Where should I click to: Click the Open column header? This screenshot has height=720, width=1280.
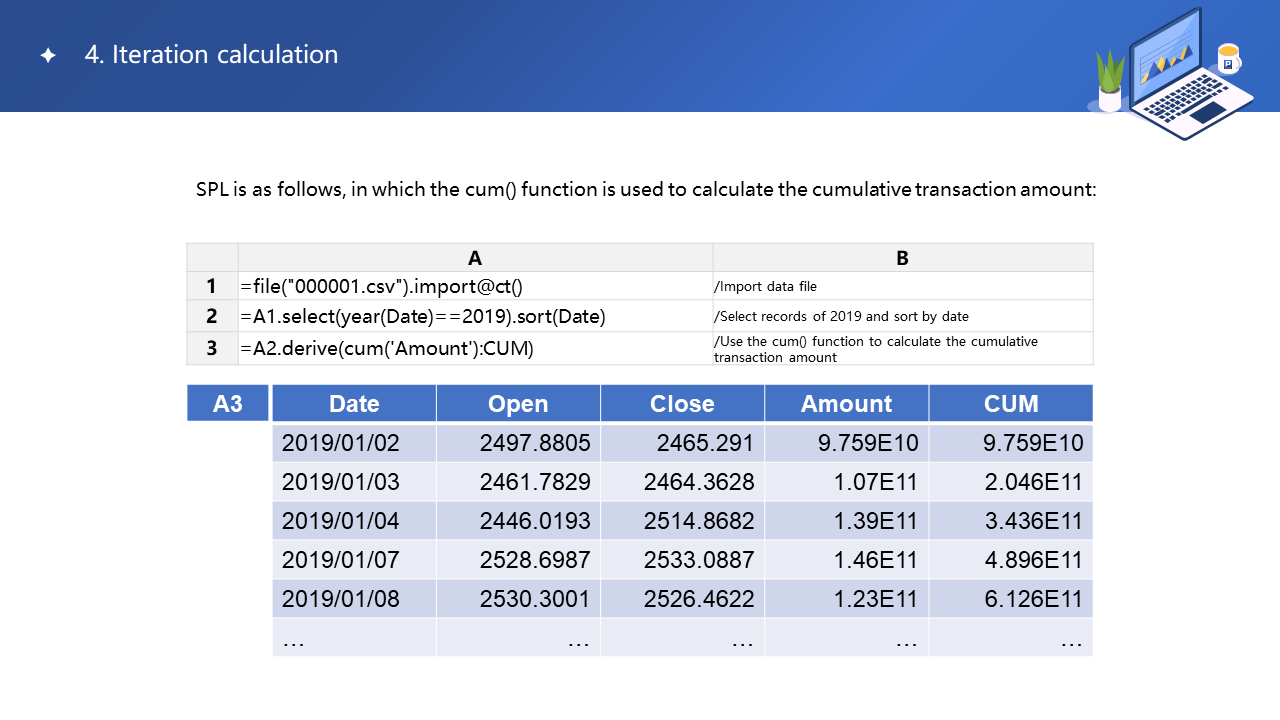pos(518,403)
